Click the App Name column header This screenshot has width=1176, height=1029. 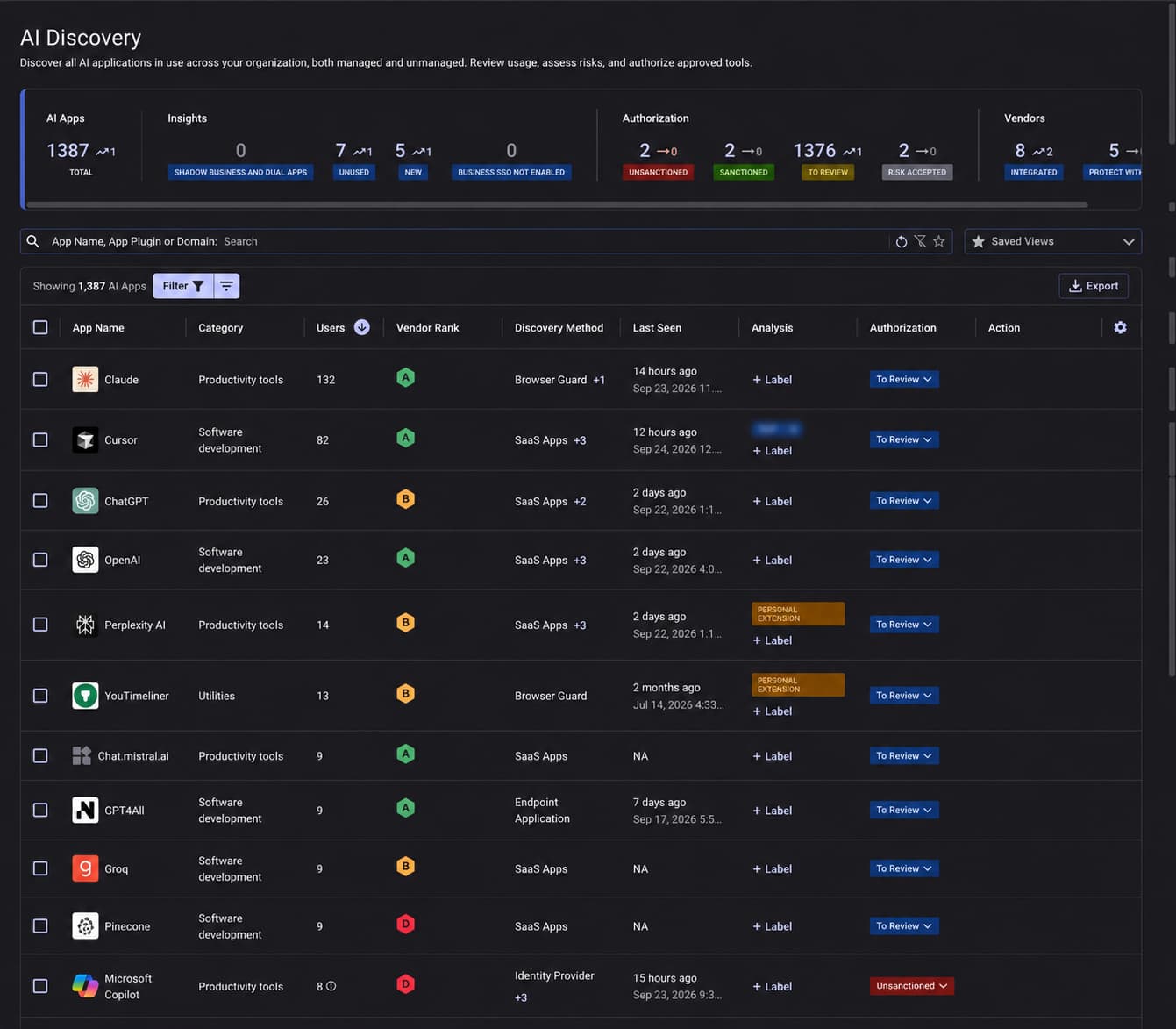click(x=98, y=328)
